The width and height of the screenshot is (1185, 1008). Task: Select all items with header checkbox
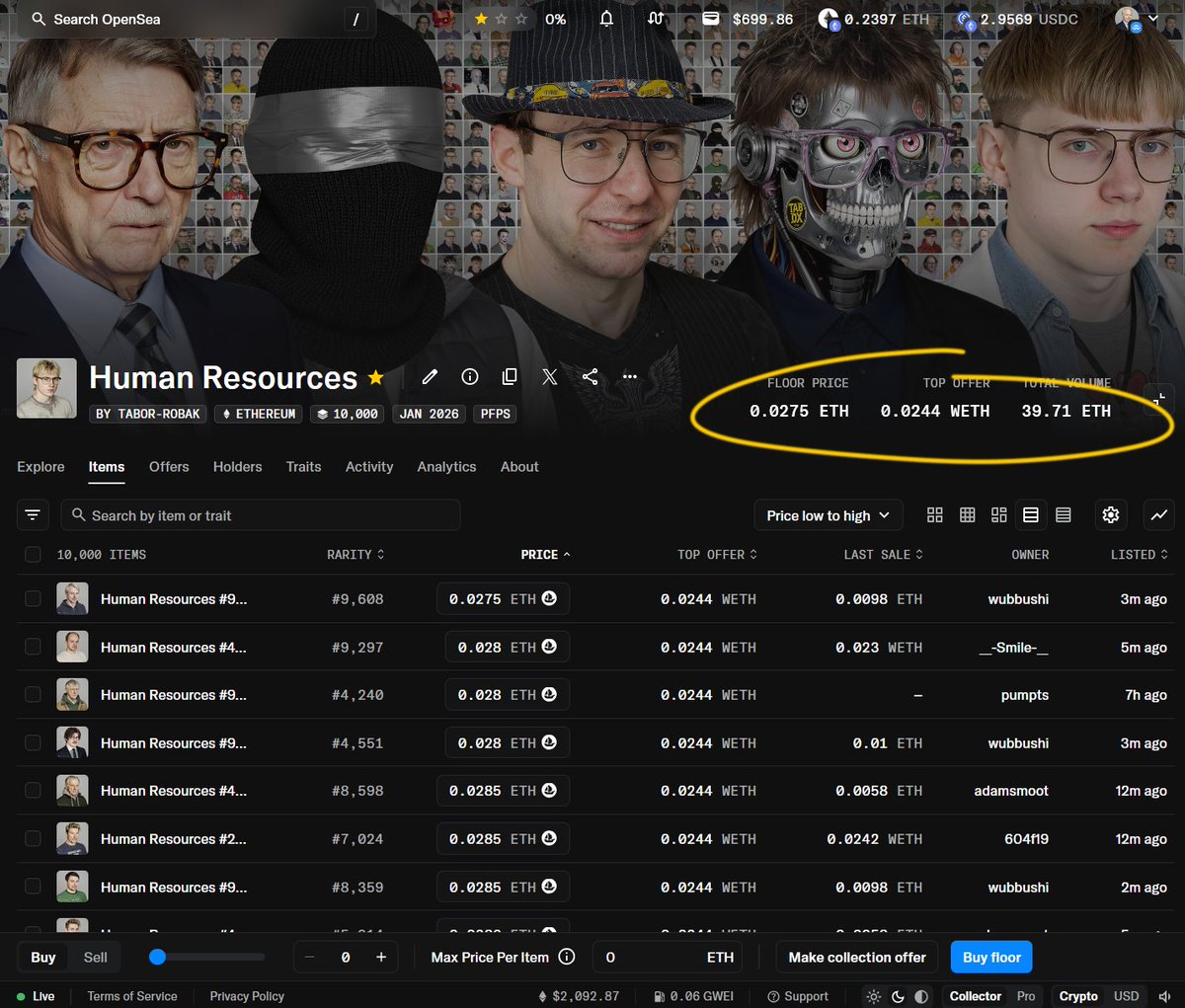[33, 554]
